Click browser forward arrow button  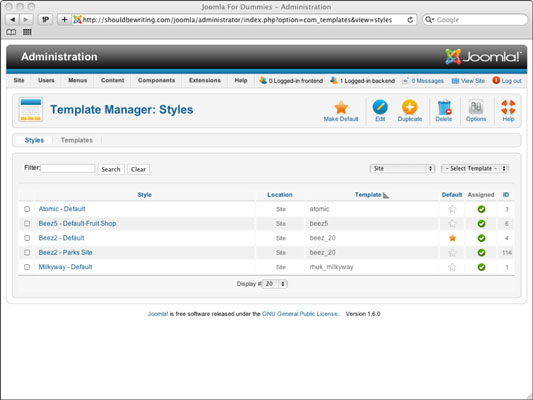[26, 19]
